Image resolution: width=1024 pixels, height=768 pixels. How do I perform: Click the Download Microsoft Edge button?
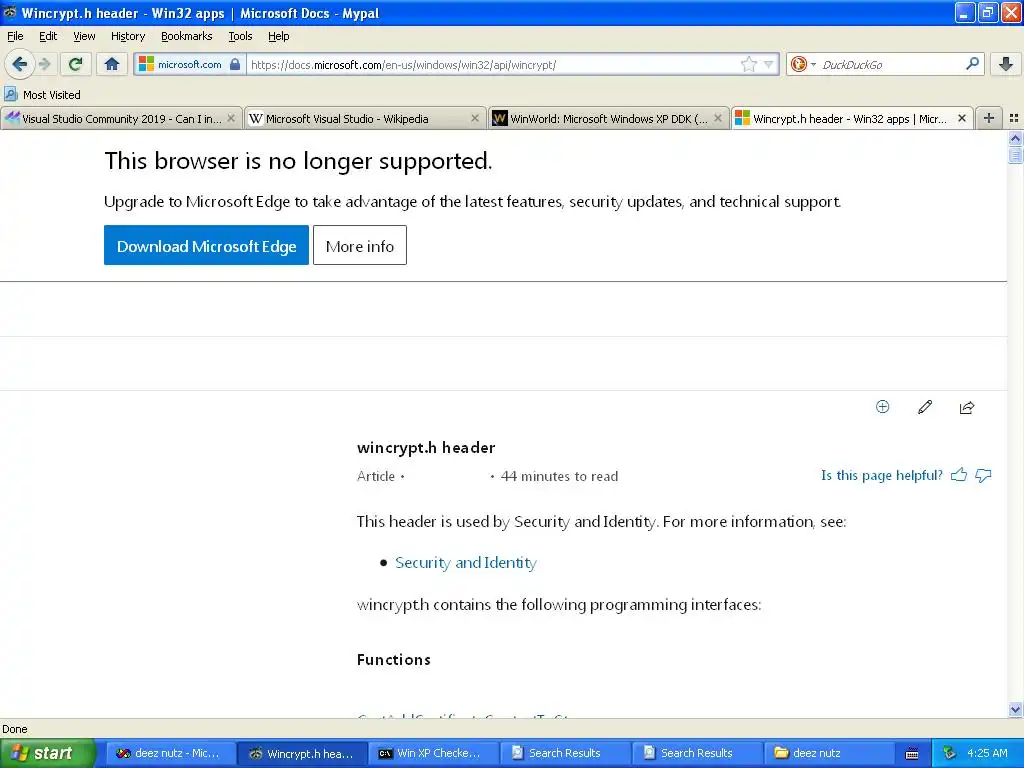(206, 246)
